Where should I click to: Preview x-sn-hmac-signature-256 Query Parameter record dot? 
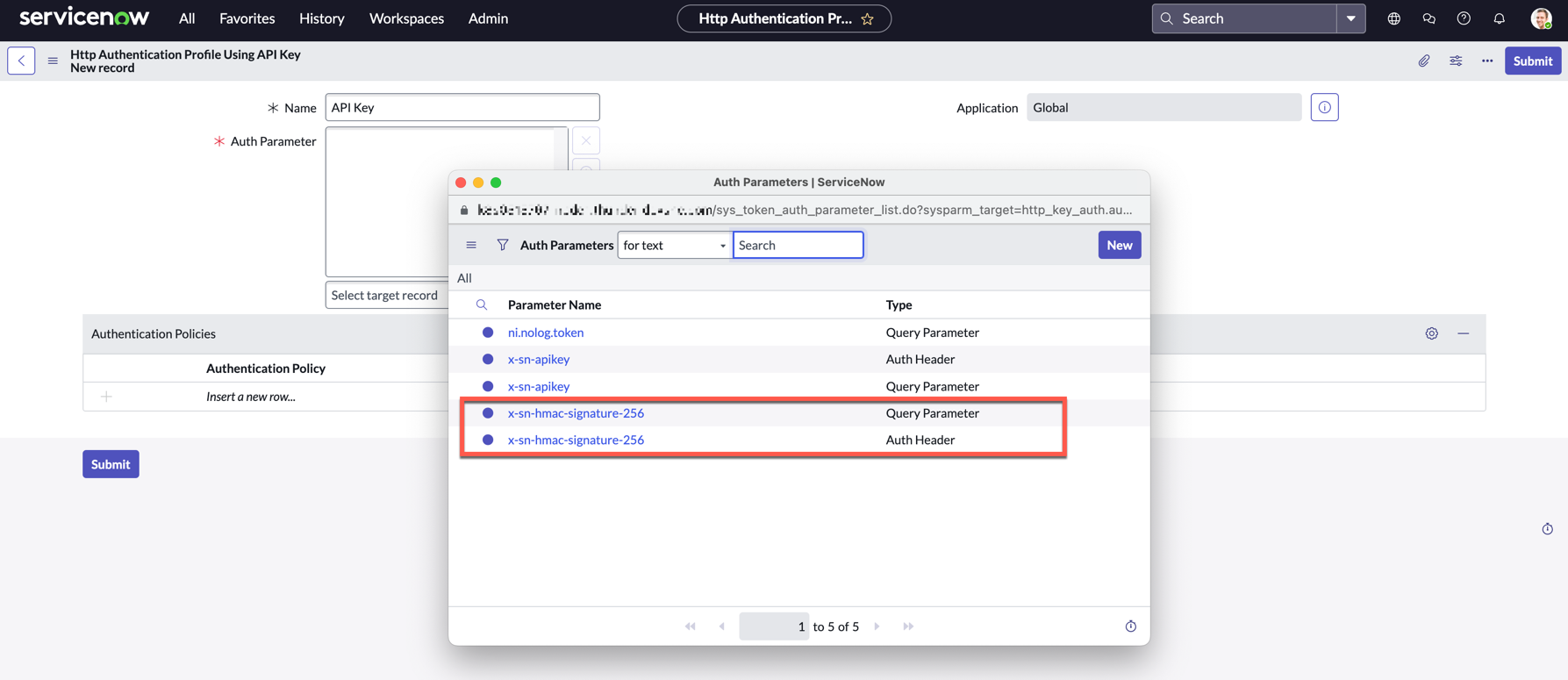pyautogui.click(x=488, y=412)
